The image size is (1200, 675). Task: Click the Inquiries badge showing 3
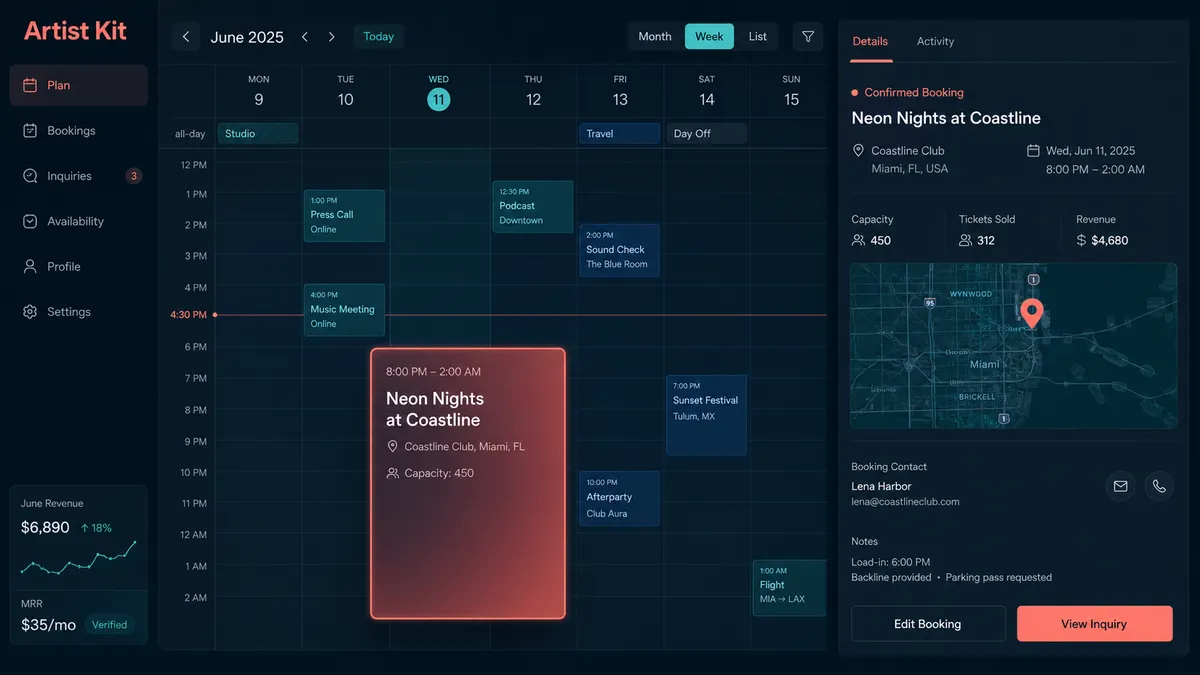click(134, 176)
